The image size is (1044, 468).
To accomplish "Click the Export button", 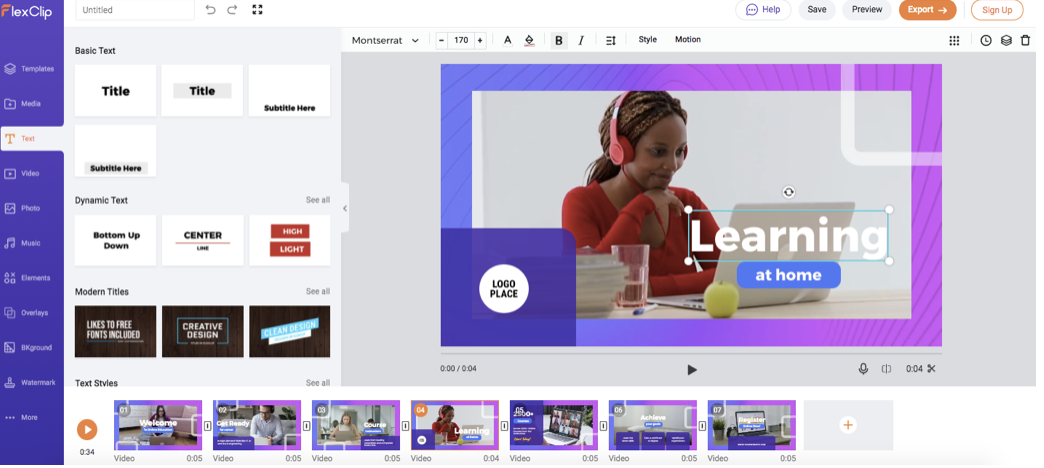I will [926, 10].
